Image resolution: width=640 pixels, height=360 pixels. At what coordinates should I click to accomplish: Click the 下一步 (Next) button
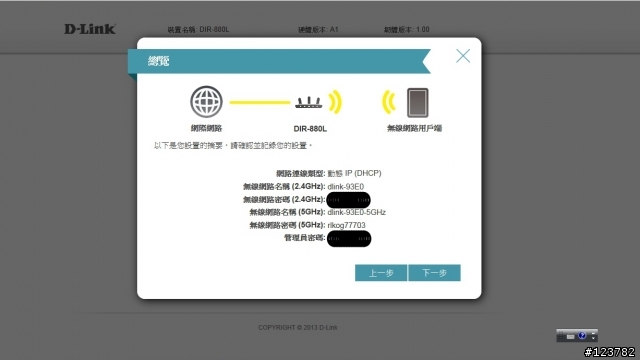point(434,273)
